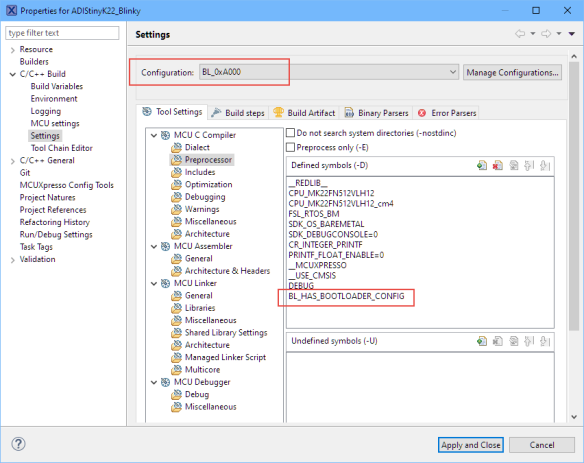Select Architecture & Headers item
The height and width of the screenshot is (463, 584).
pyautogui.click(x=227, y=271)
